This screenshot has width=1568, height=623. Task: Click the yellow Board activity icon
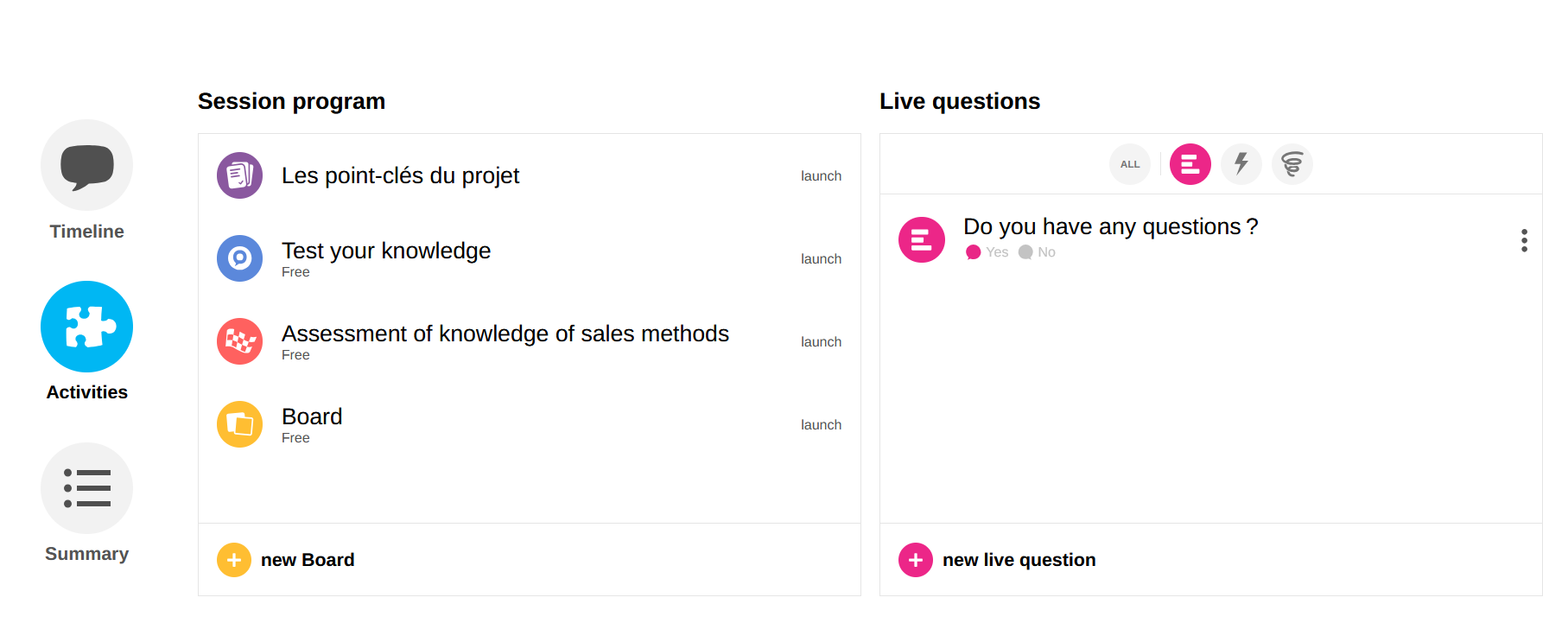(239, 424)
